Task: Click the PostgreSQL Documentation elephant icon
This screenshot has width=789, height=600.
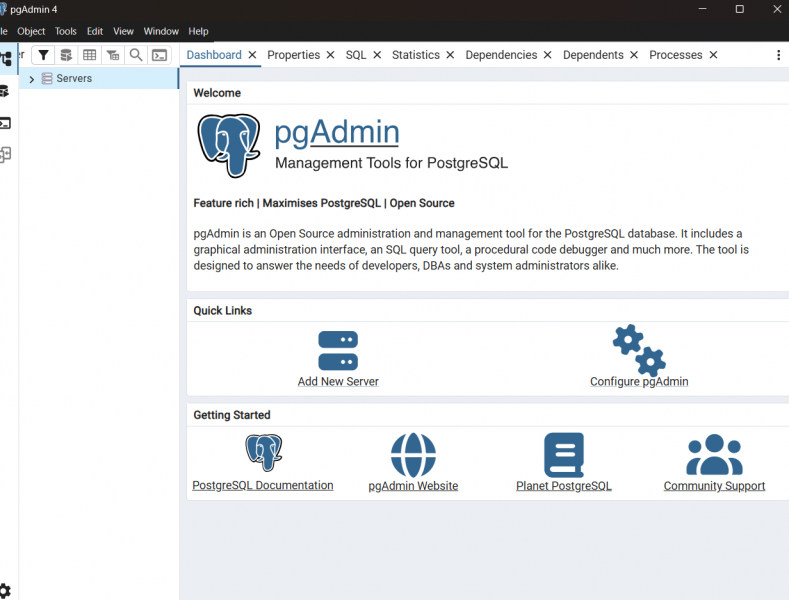Action: click(264, 453)
